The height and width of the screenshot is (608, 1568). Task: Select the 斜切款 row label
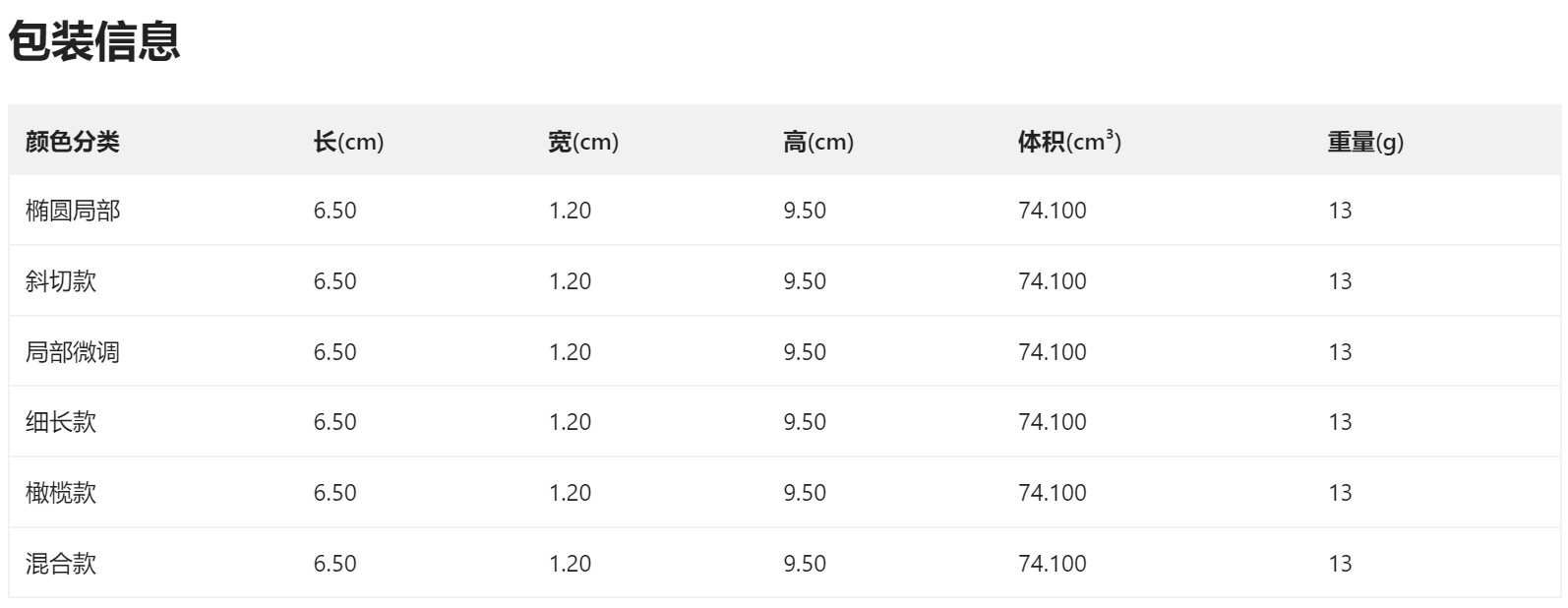point(61,281)
